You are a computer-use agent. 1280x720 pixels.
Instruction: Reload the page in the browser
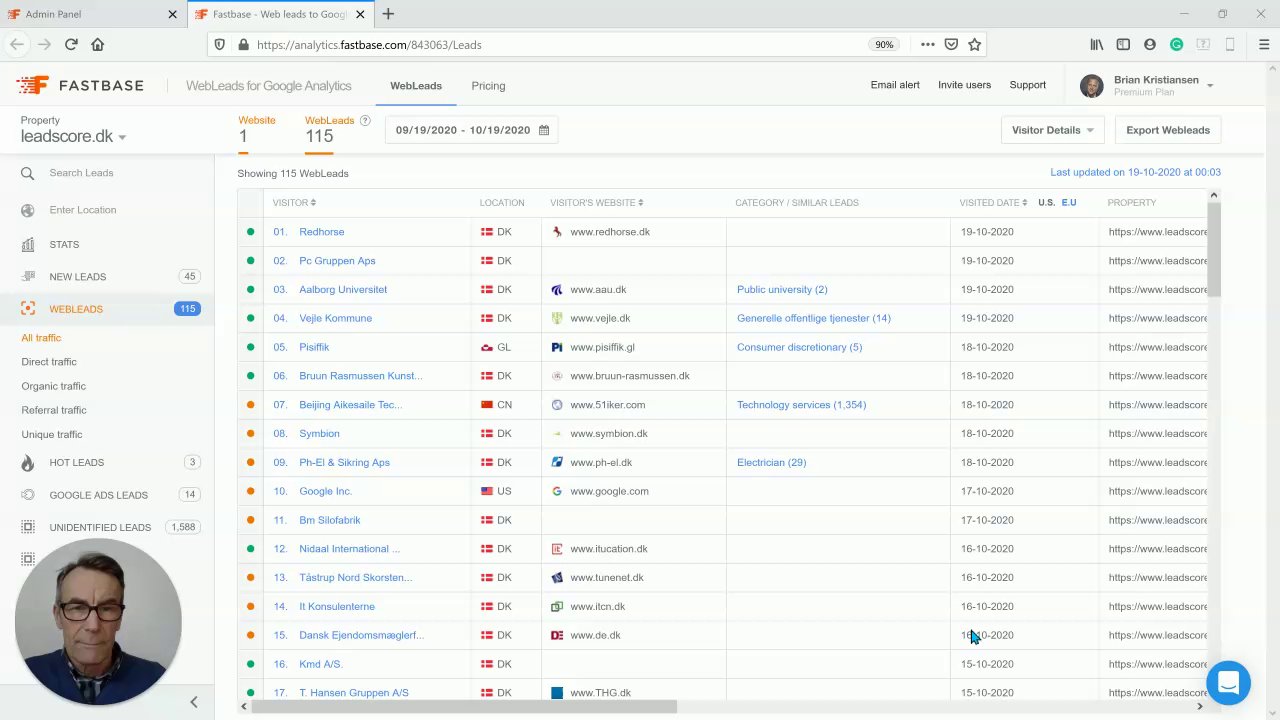coord(71,44)
